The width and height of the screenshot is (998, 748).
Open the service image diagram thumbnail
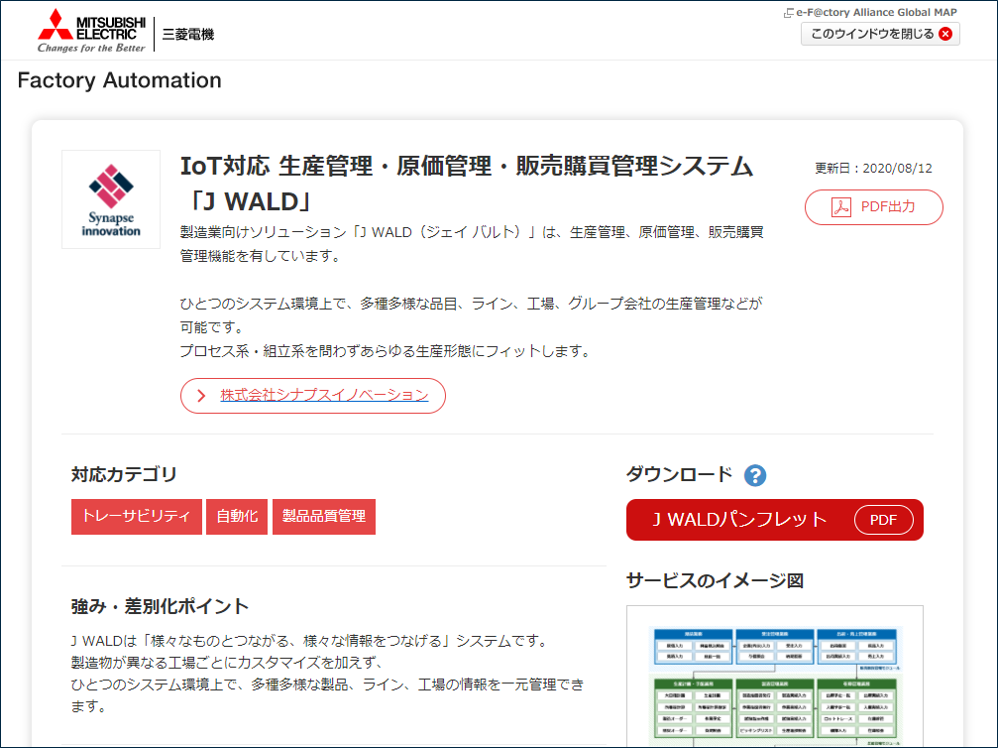775,676
